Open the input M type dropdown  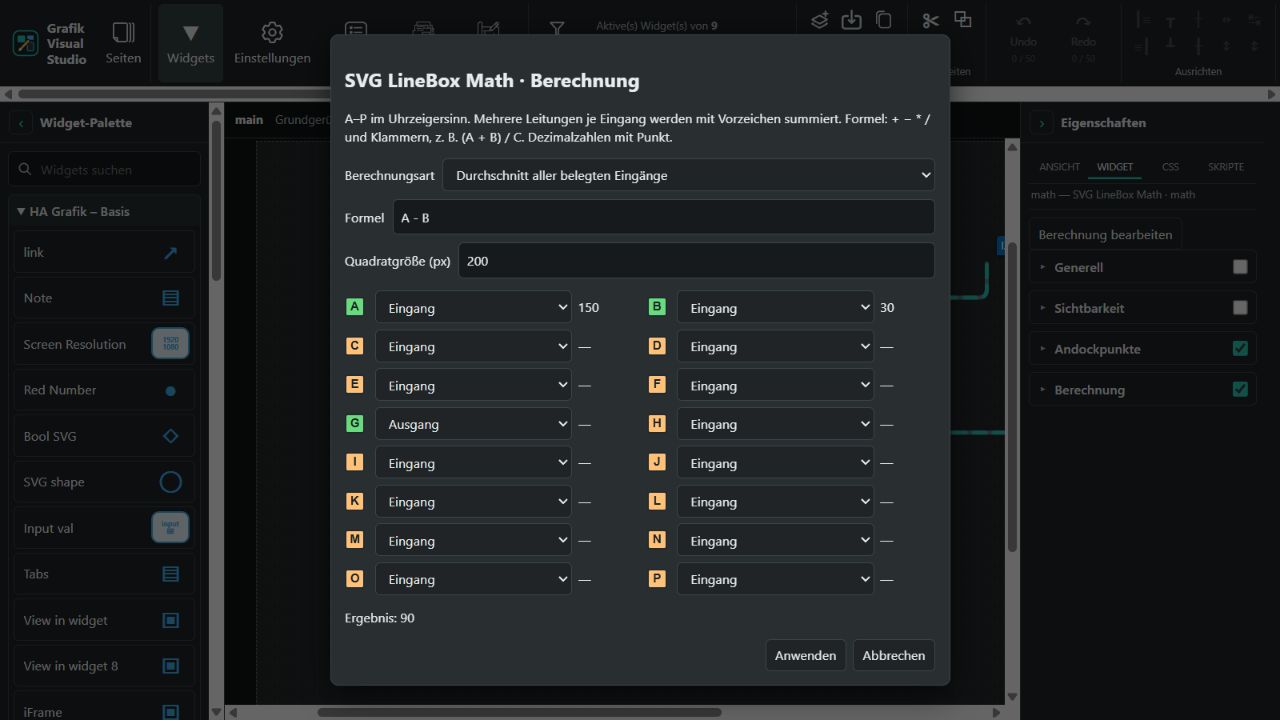(473, 541)
